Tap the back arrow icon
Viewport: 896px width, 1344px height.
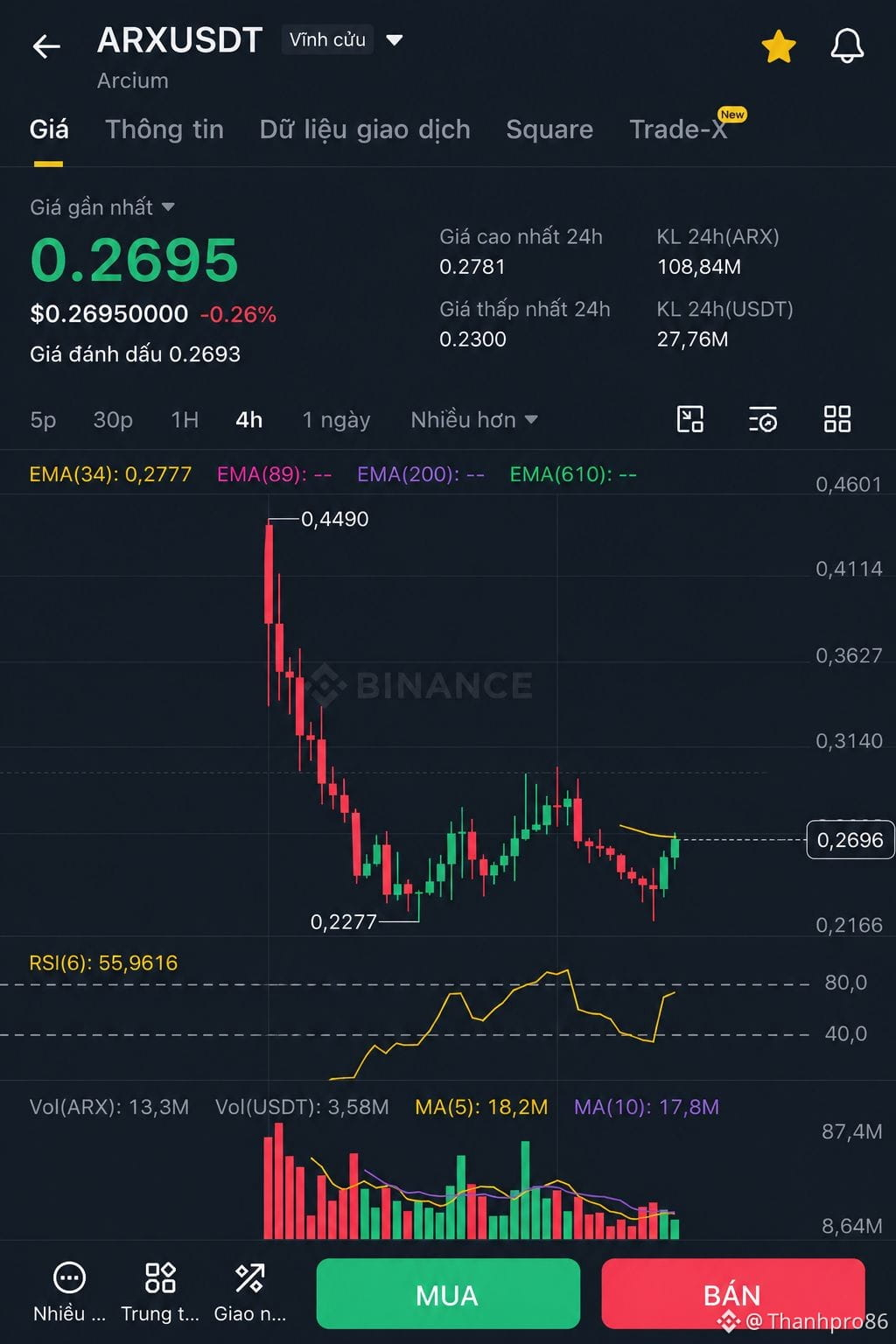46,45
